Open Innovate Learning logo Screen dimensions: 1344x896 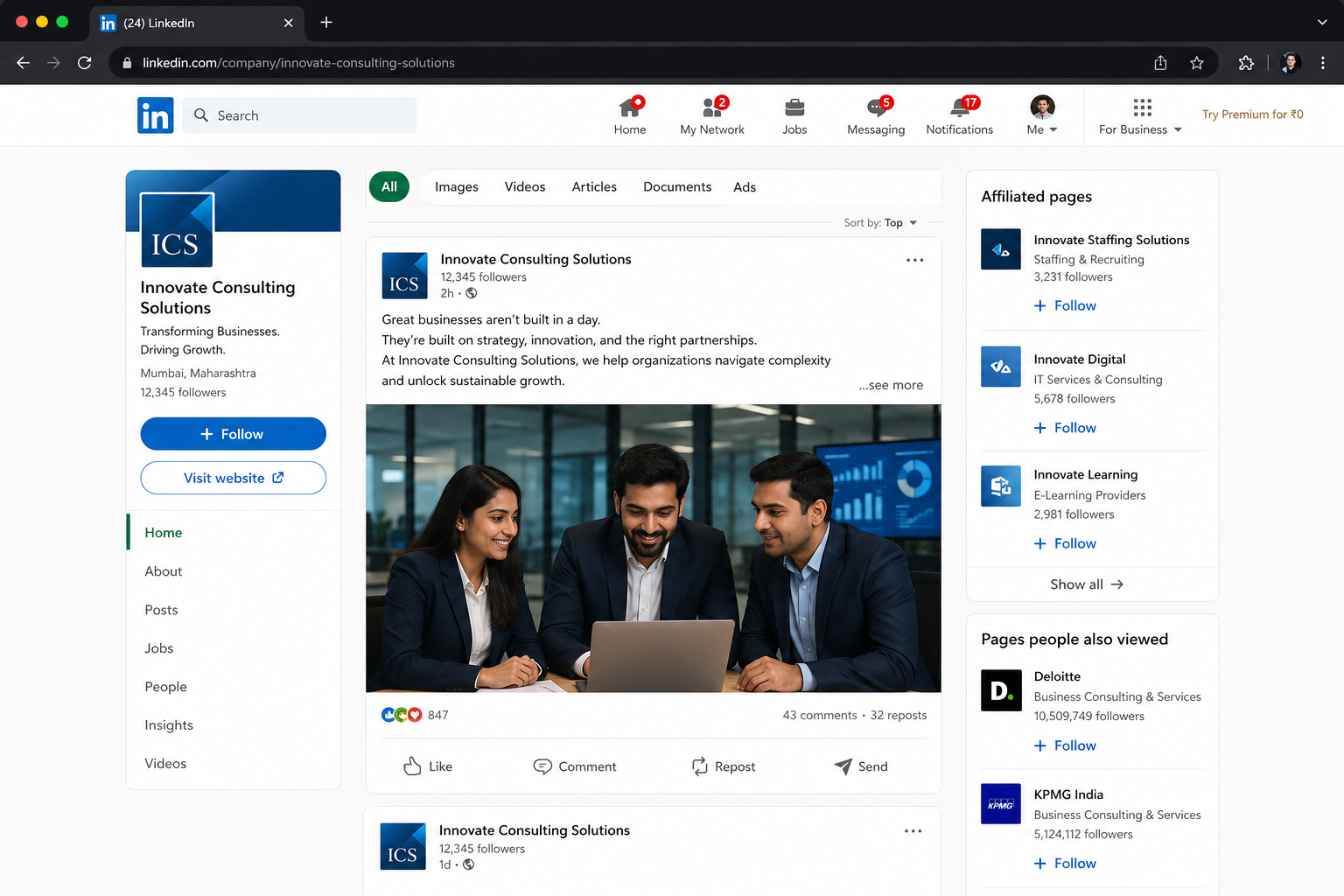click(x=1001, y=486)
